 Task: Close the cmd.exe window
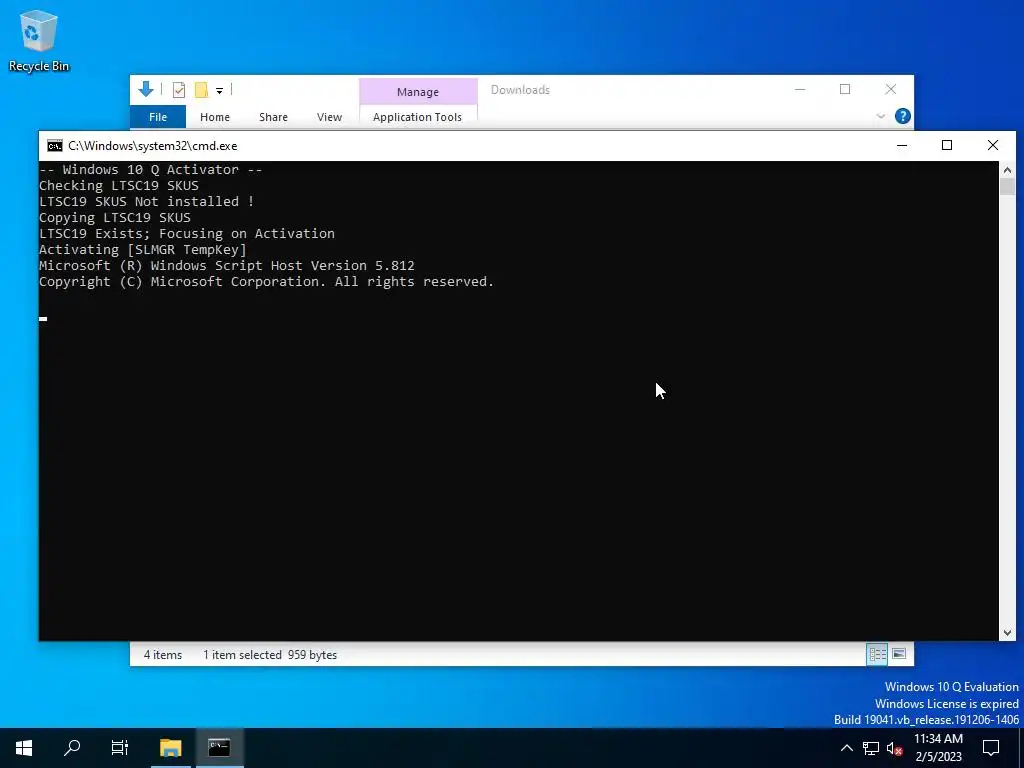pos(993,146)
